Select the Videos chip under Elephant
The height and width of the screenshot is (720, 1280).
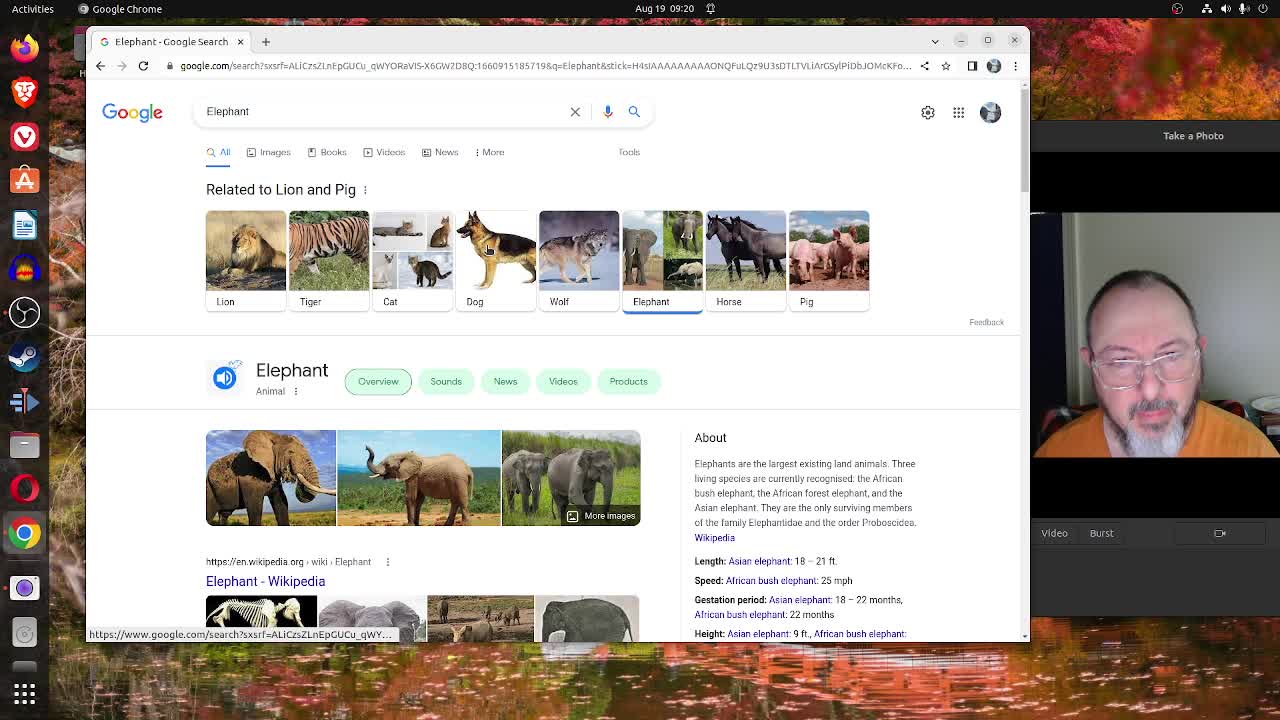tap(563, 381)
